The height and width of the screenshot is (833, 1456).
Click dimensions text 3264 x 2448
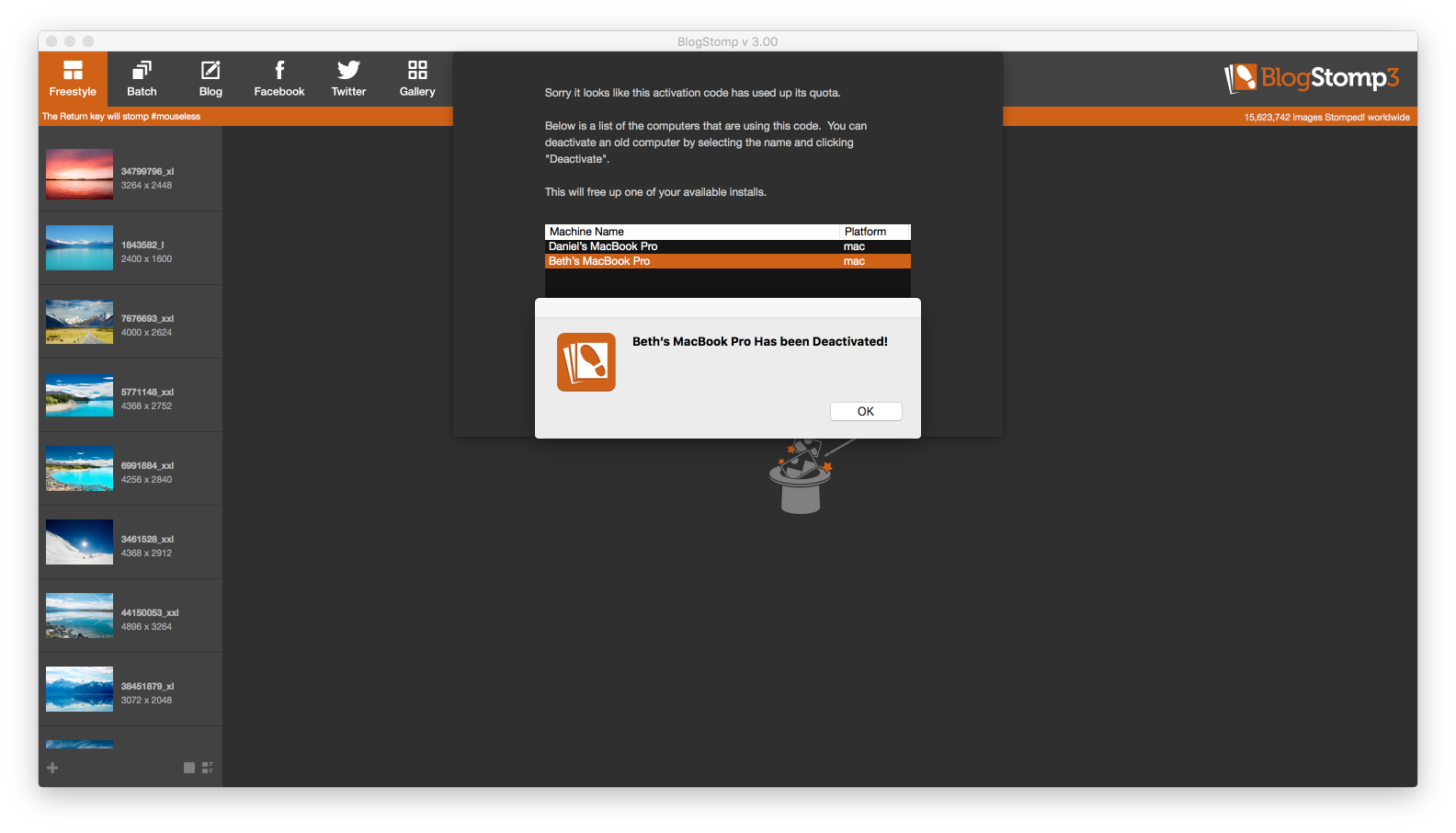pyautogui.click(x=146, y=186)
